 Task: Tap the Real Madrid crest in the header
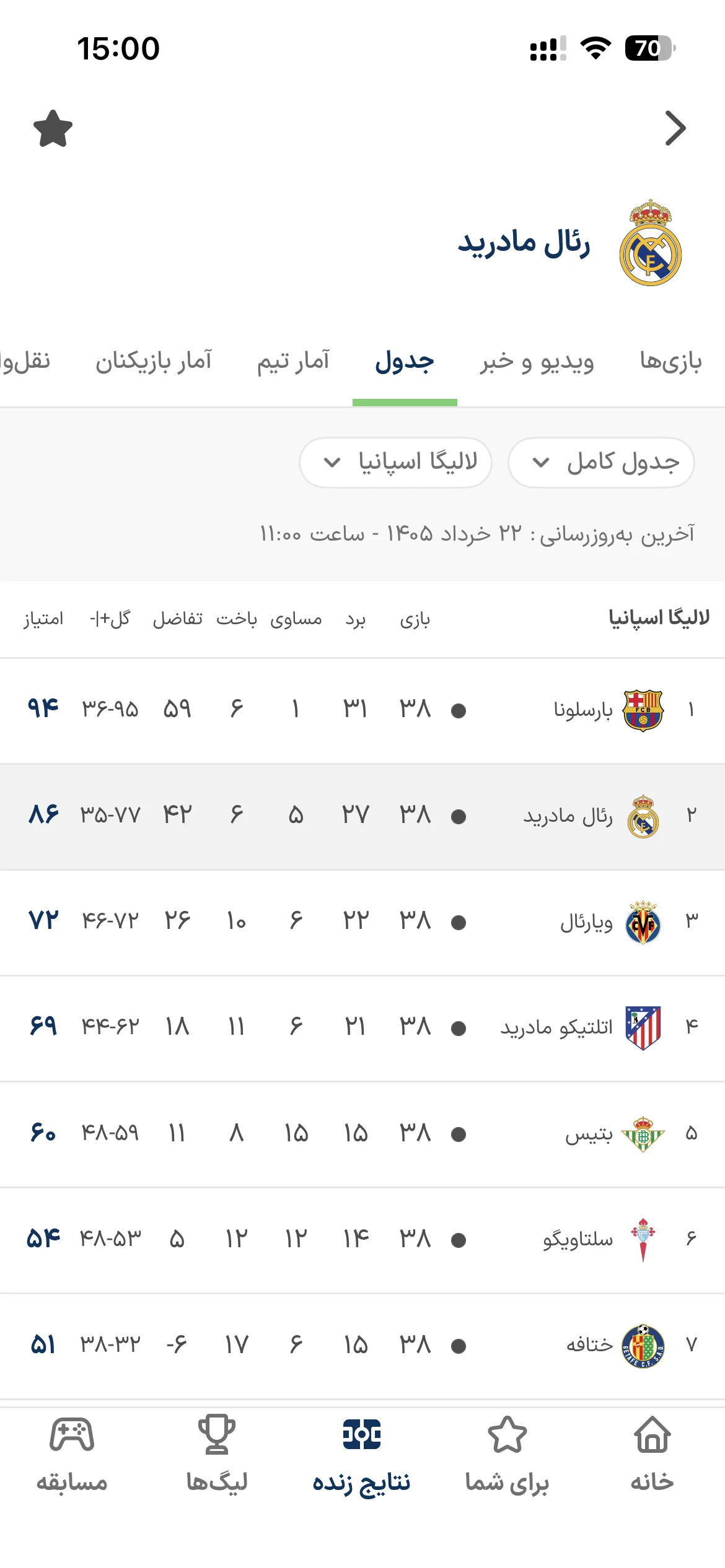pyautogui.click(x=650, y=243)
